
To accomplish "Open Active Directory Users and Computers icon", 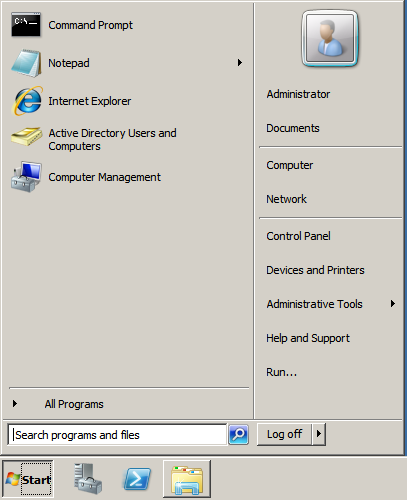I will point(27,137).
